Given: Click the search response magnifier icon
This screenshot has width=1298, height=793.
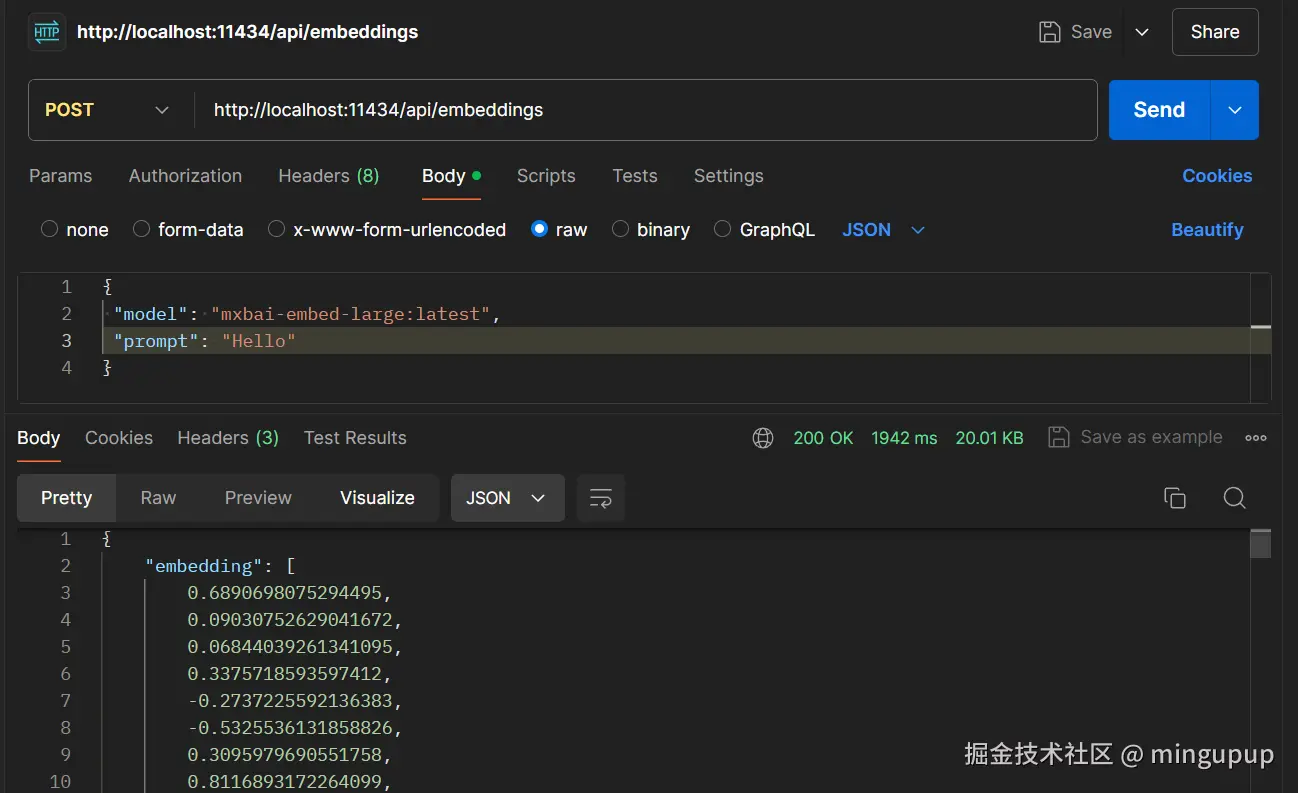Looking at the screenshot, I should (x=1235, y=498).
